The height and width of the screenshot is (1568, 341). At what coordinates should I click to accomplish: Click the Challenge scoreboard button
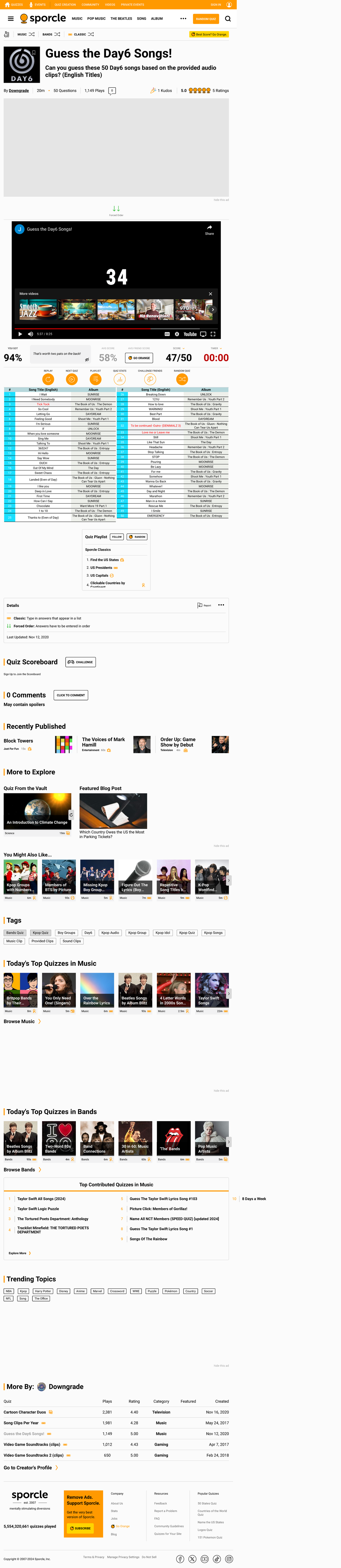pos(80,662)
